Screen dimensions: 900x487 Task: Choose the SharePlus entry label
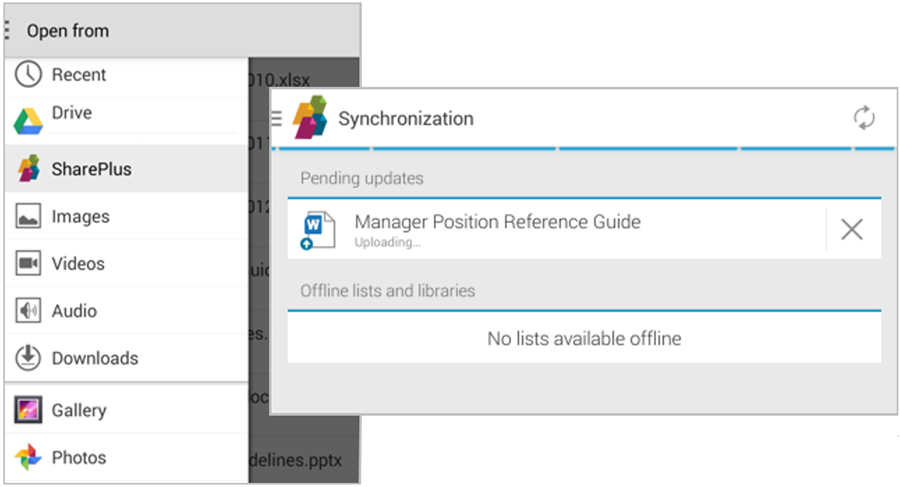pos(92,169)
